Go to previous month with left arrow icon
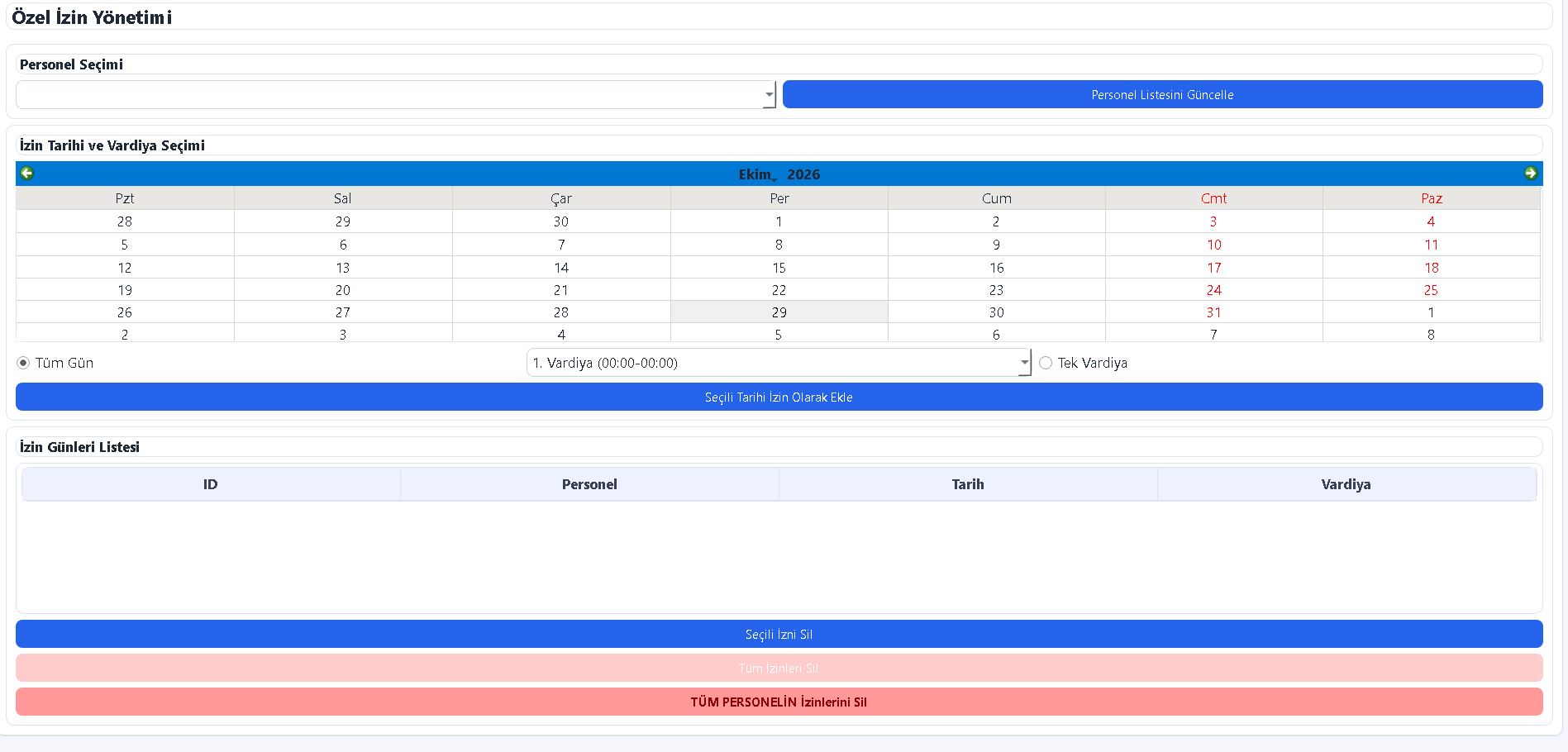Screen dimensions: 1568x752 pos(26,173)
